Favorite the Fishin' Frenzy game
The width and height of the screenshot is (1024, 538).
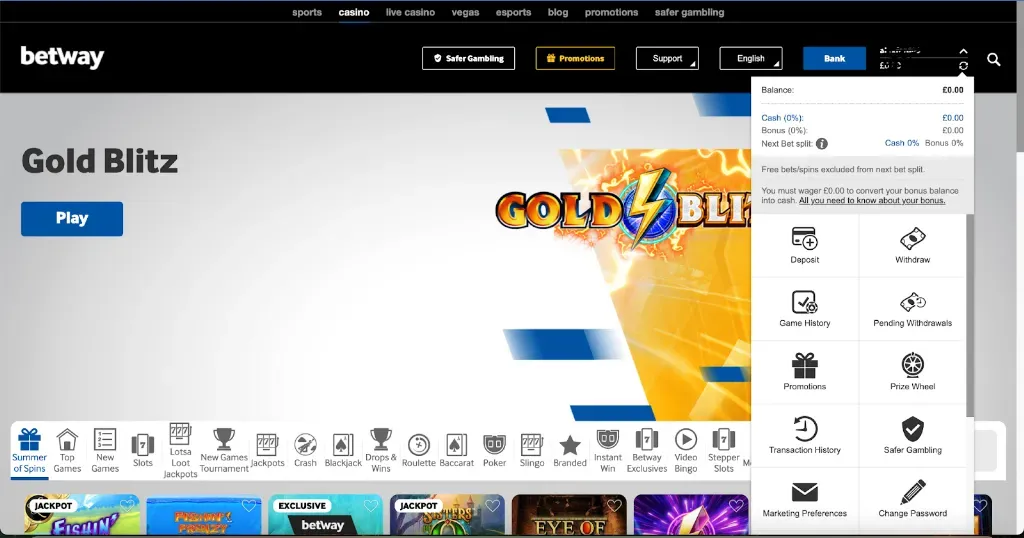pyautogui.click(x=249, y=505)
